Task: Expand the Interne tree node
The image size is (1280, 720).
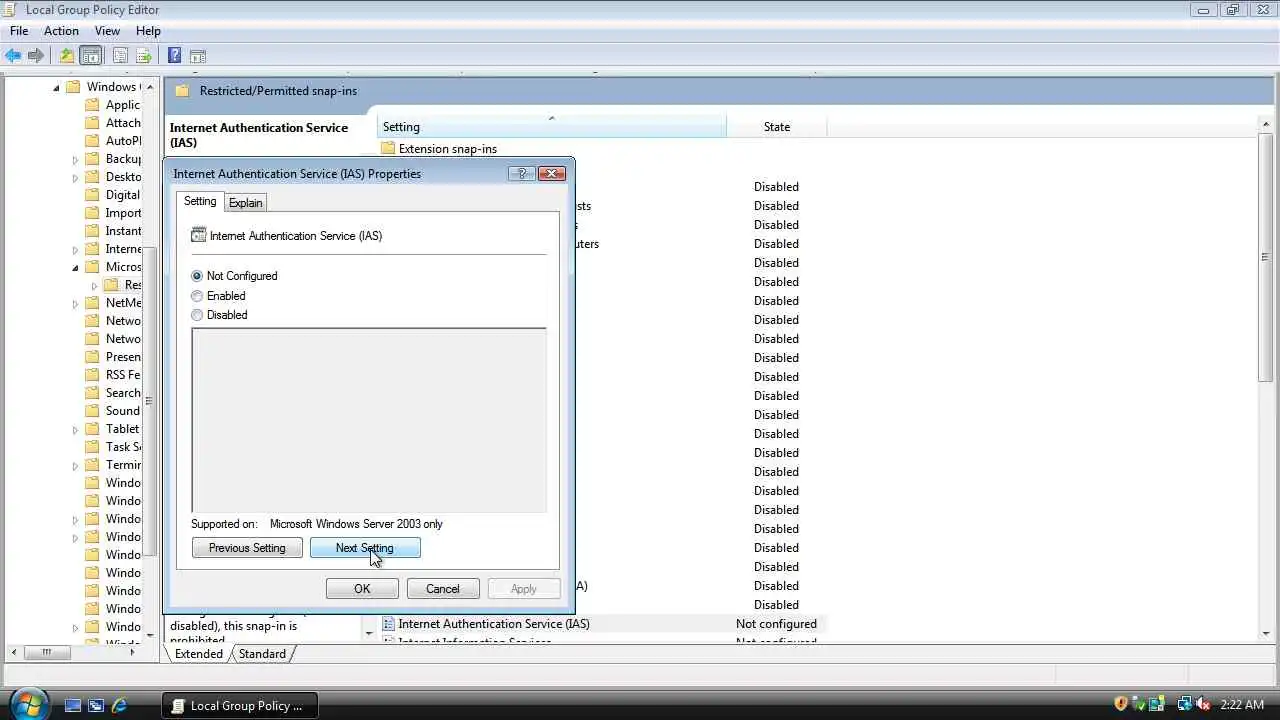Action: pos(75,249)
